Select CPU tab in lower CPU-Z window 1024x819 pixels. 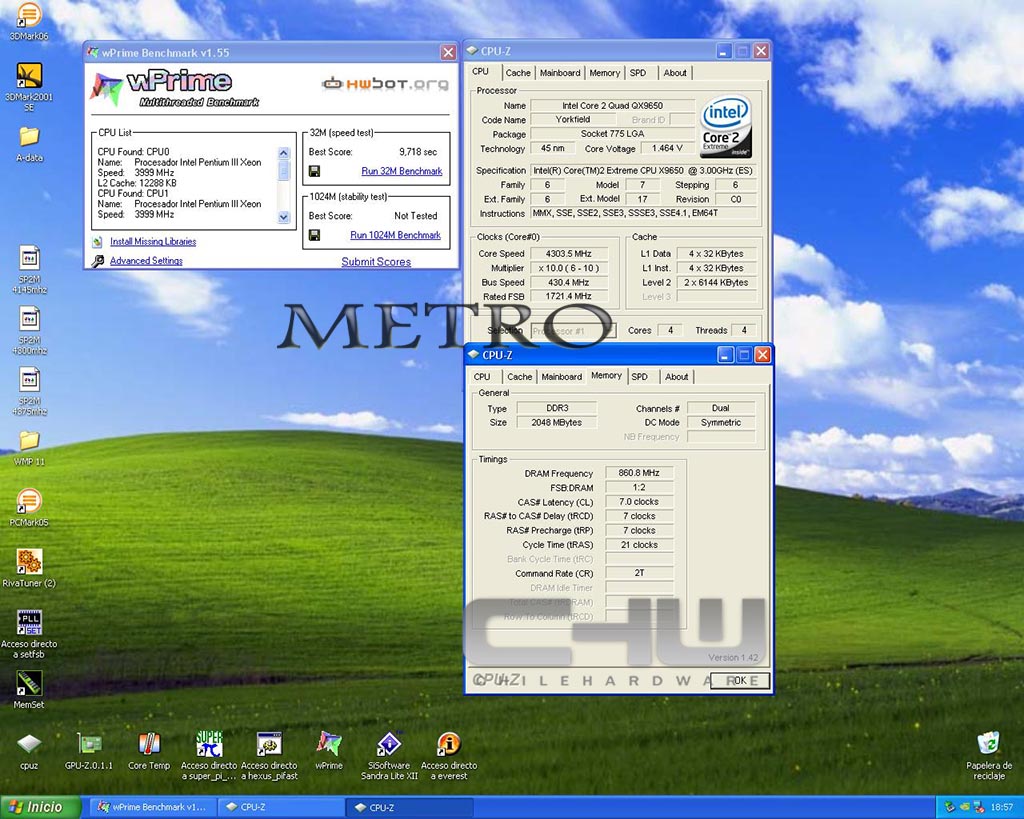tap(482, 377)
